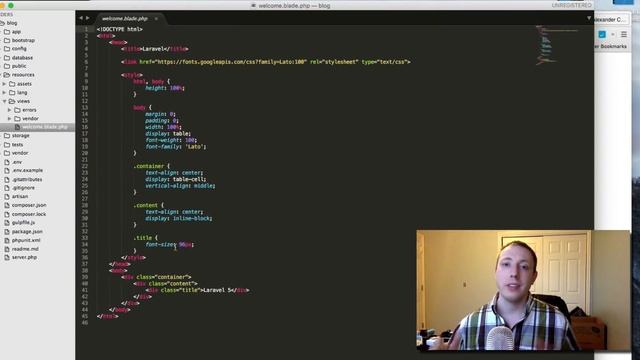This screenshot has width=640, height=360.
Task: Place cursor in .title selector
Action: (x=143, y=238)
